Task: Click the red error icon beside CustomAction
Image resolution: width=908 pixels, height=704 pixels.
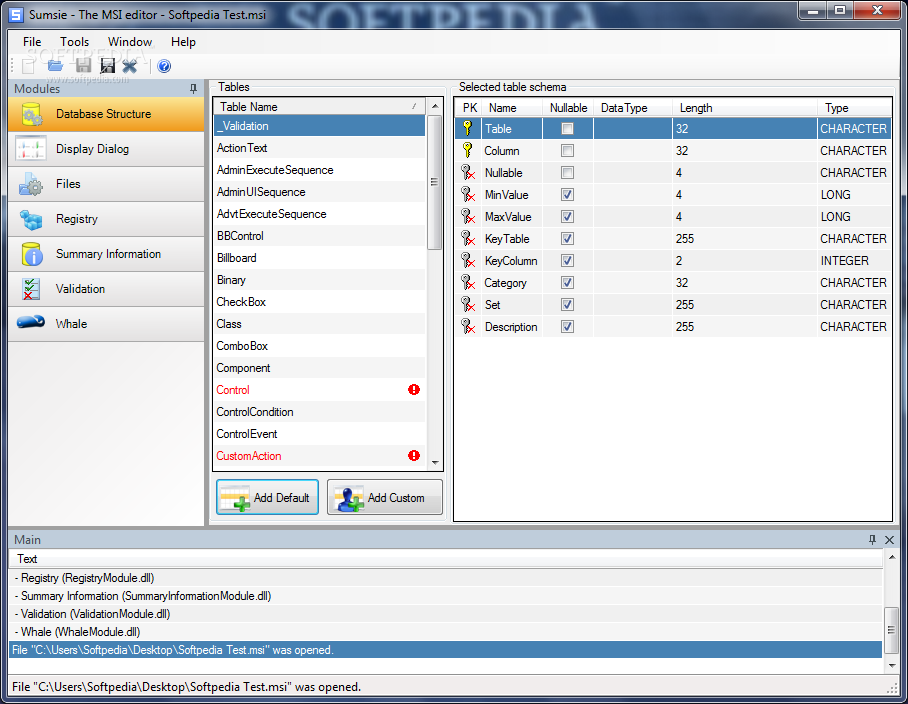Action: 413,456
